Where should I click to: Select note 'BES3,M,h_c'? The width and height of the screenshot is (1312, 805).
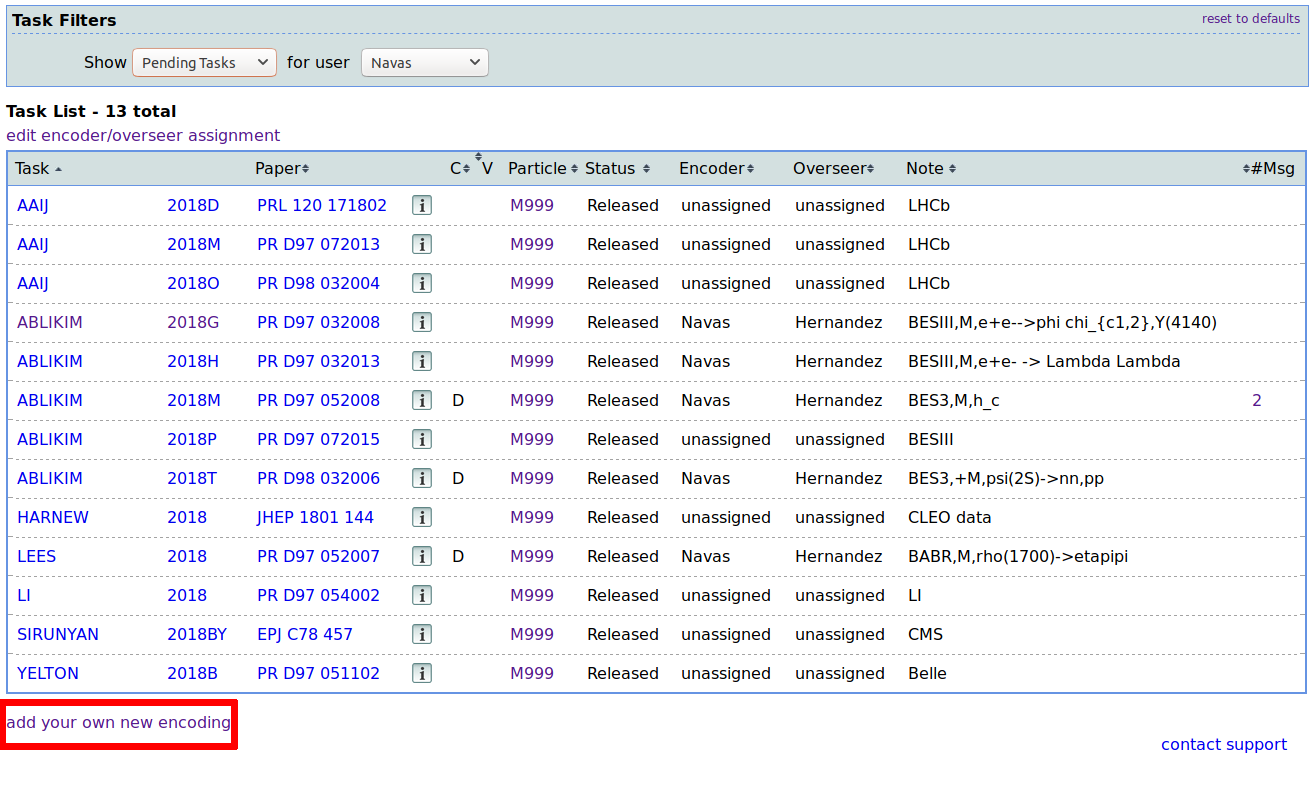(x=954, y=400)
